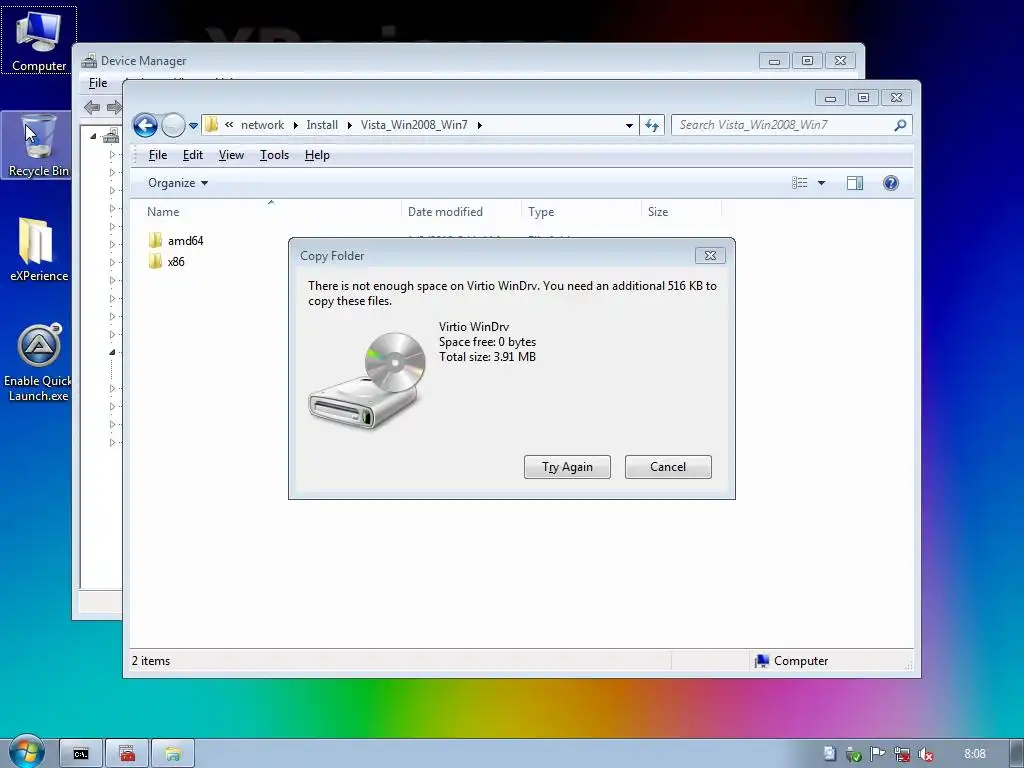This screenshot has width=1024, height=768.
Task: Click the Device Manager title bar icon
Action: click(89, 61)
